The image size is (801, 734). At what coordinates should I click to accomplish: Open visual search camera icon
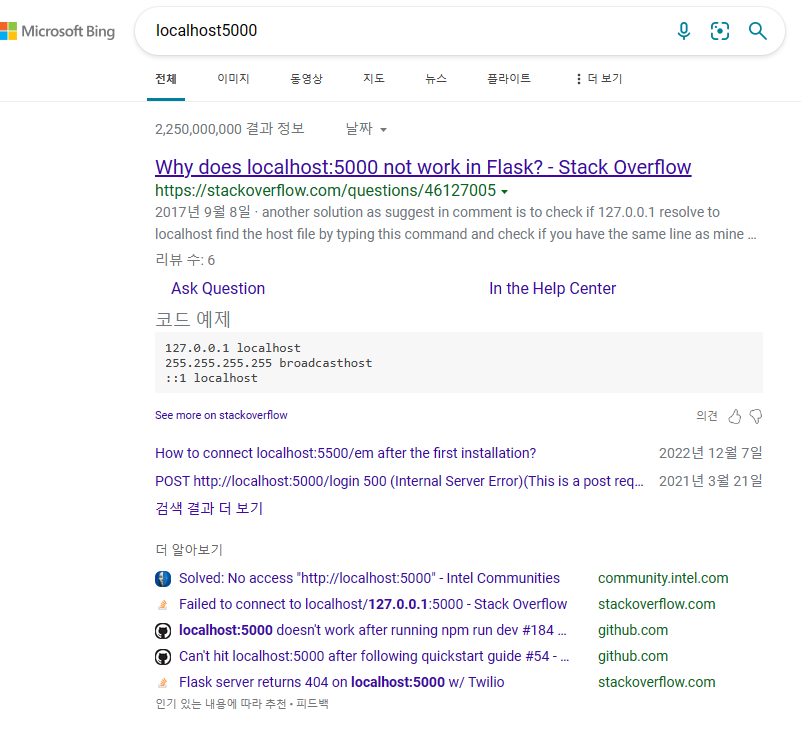(720, 31)
